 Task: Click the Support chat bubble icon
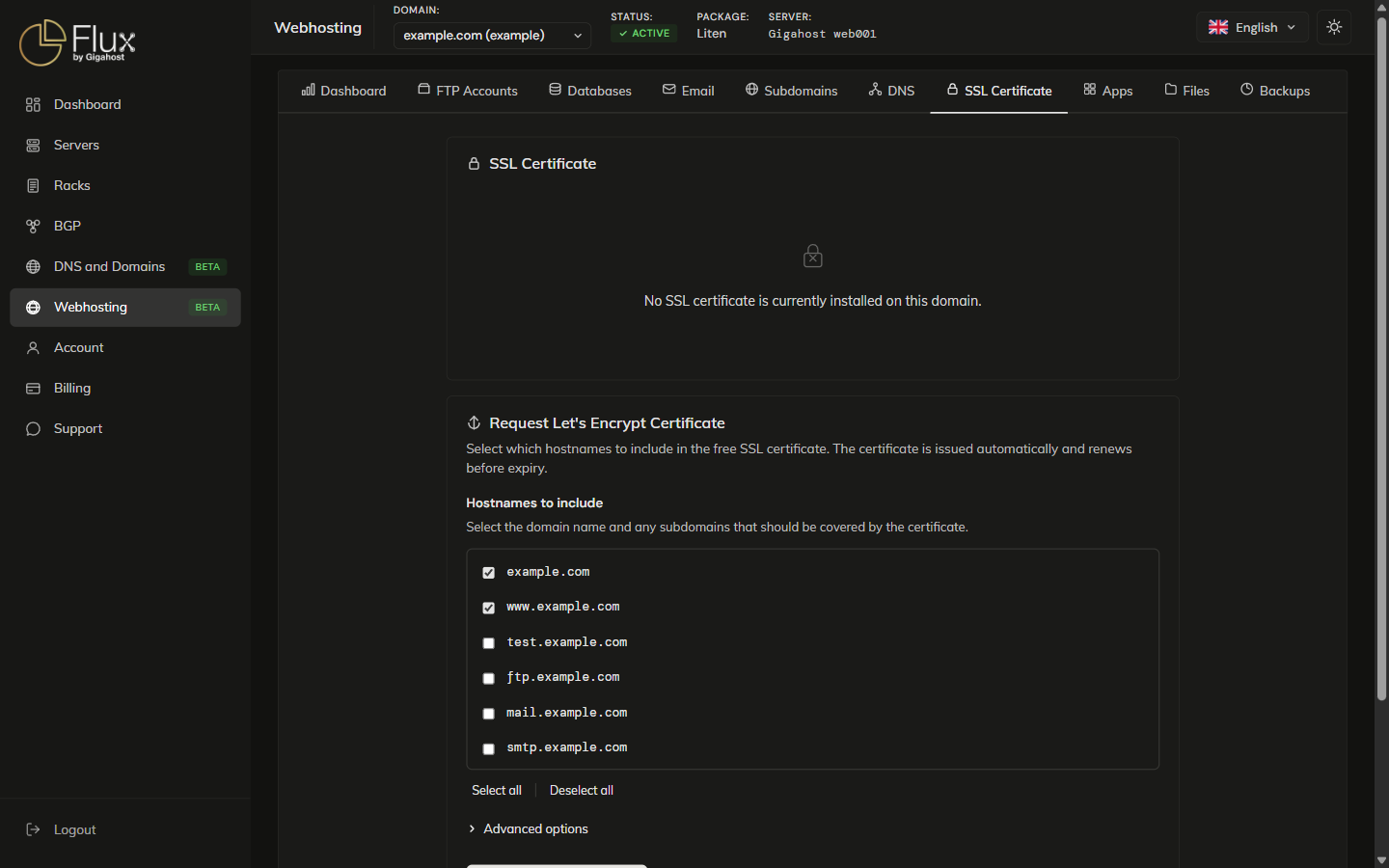click(33, 429)
